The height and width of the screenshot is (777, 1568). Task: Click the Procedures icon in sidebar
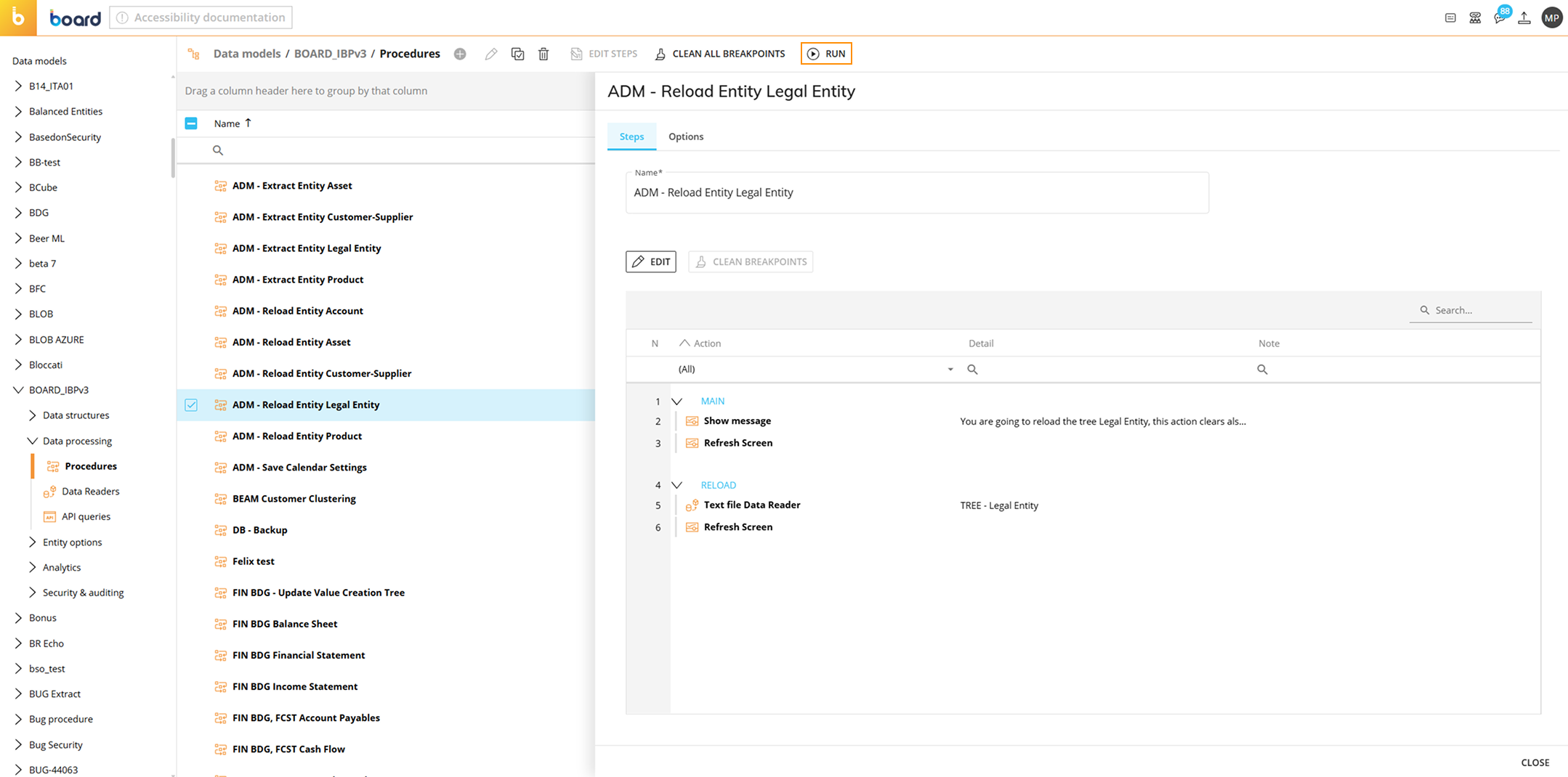(x=53, y=466)
